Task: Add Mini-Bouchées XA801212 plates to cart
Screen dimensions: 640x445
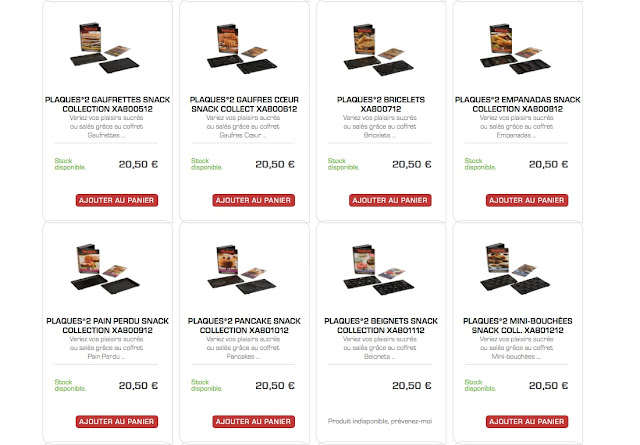Action: (527, 421)
